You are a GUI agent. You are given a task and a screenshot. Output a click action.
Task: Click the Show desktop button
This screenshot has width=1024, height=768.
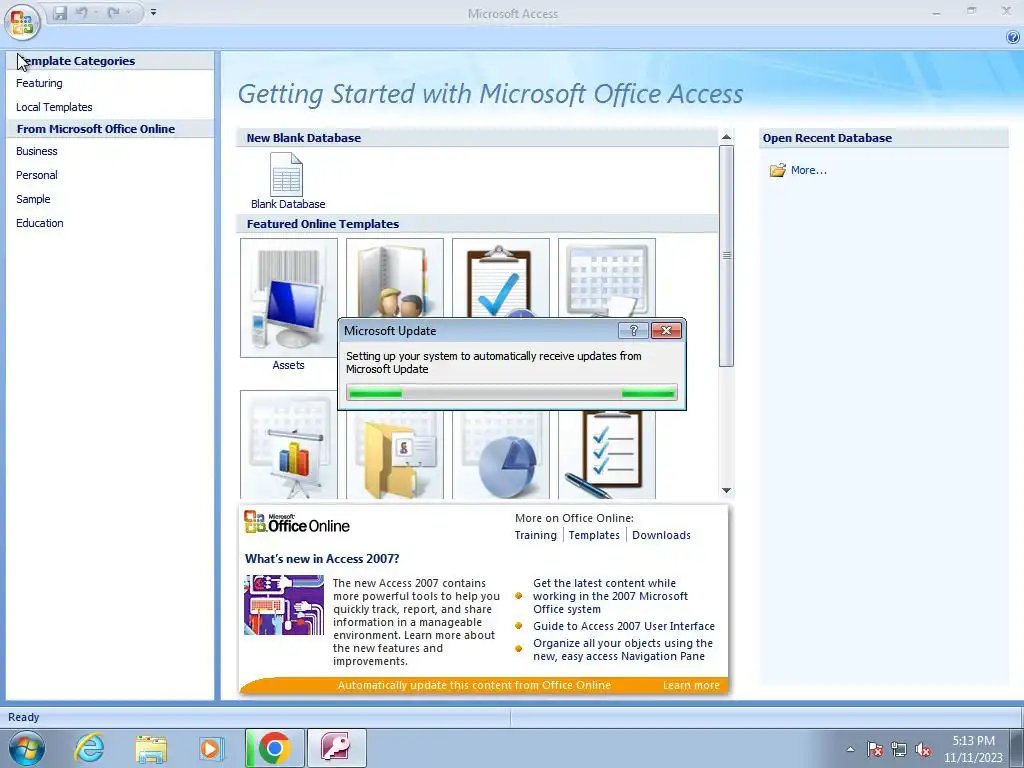pyautogui.click(x=1016, y=748)
